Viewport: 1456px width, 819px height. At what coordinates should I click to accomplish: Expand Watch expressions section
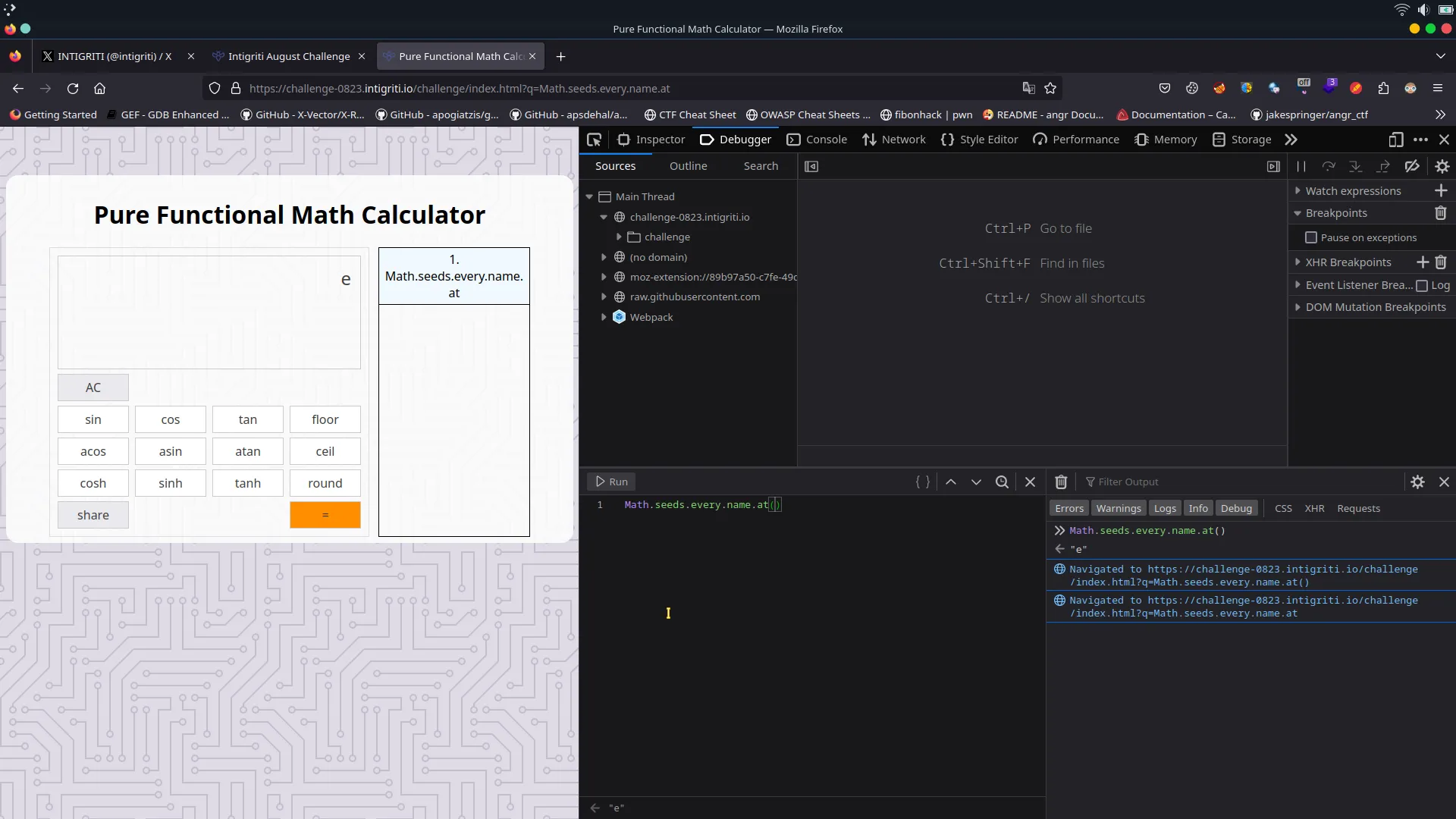tap(1298, 190)
